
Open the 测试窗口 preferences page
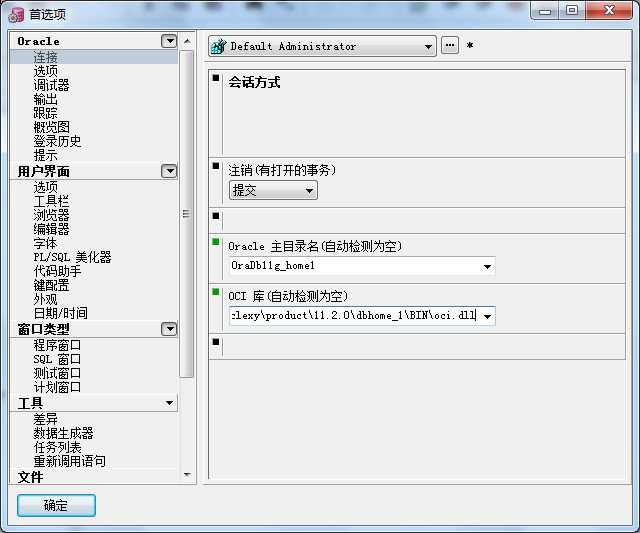point(57,373)
